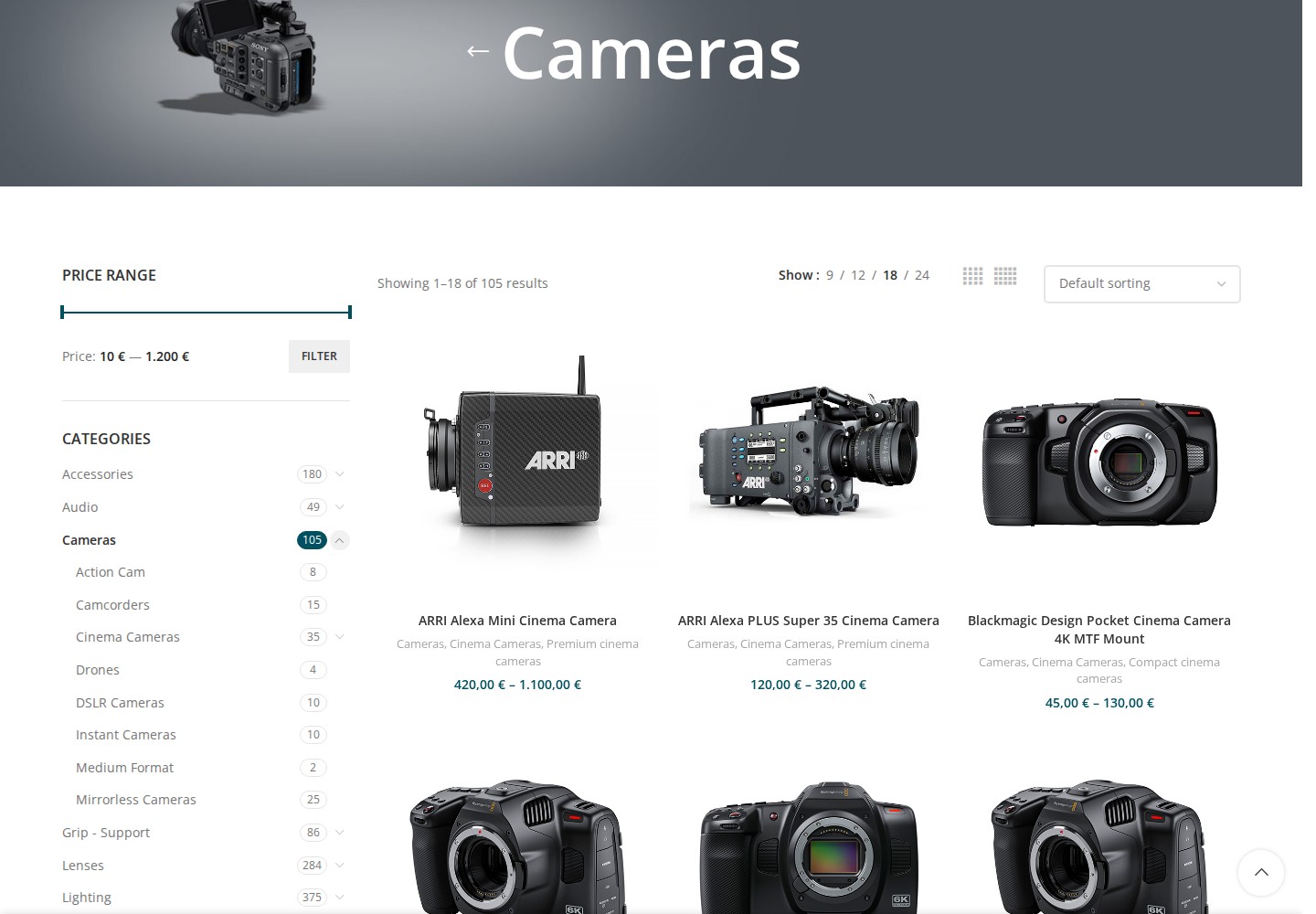Open the Default sorting dropdown
1316x914 pixels.
(x=1141, y=283)
